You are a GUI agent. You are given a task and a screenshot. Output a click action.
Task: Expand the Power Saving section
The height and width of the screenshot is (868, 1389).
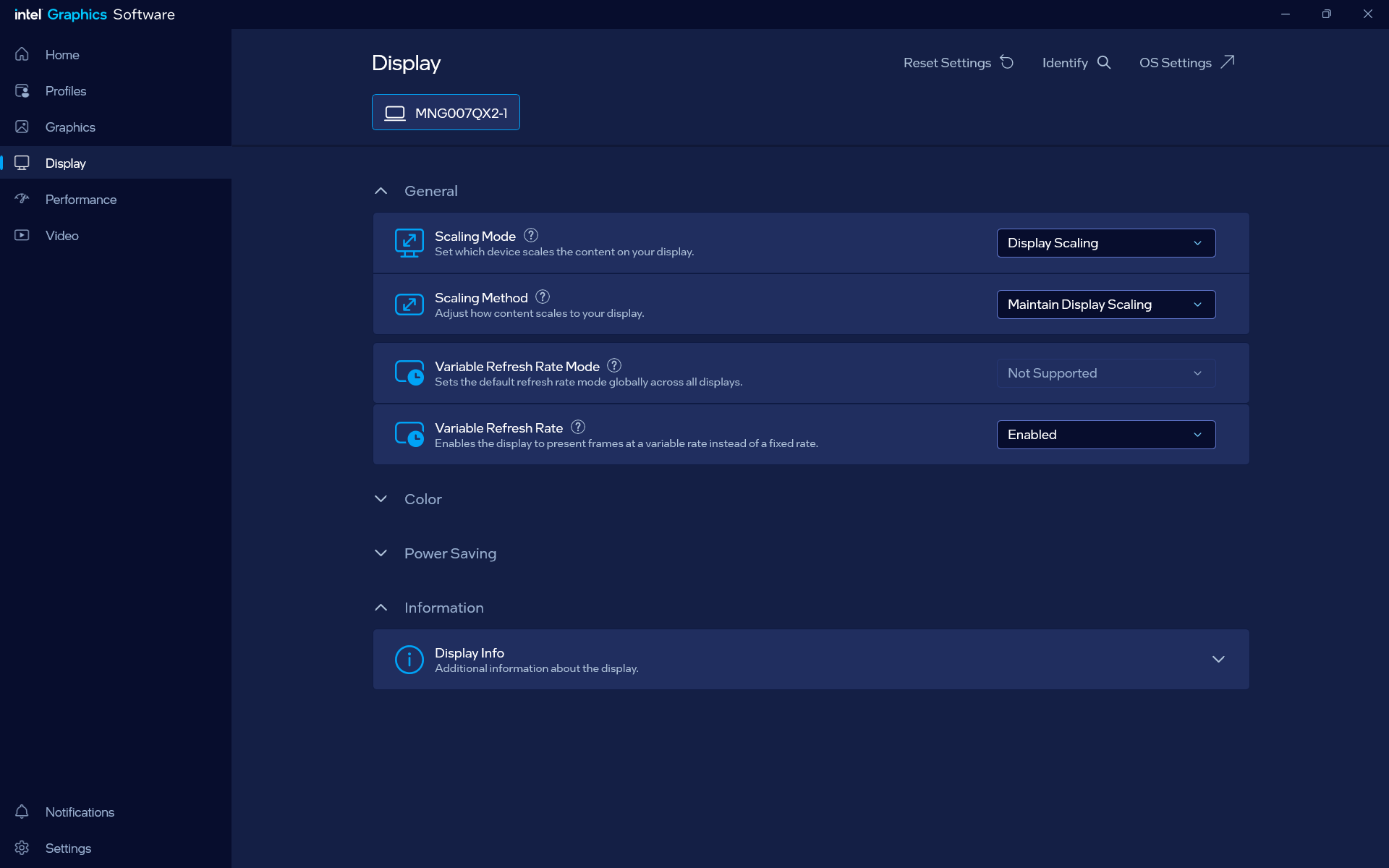[381, 553]
